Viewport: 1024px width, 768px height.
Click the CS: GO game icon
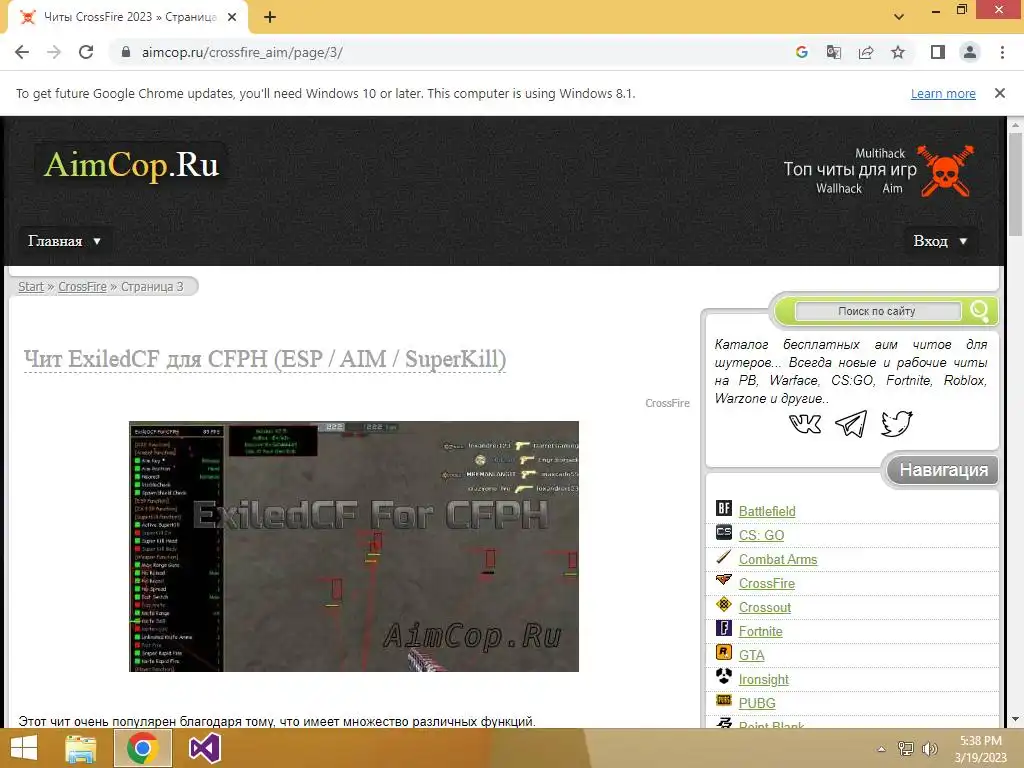[x=724, y=532]
